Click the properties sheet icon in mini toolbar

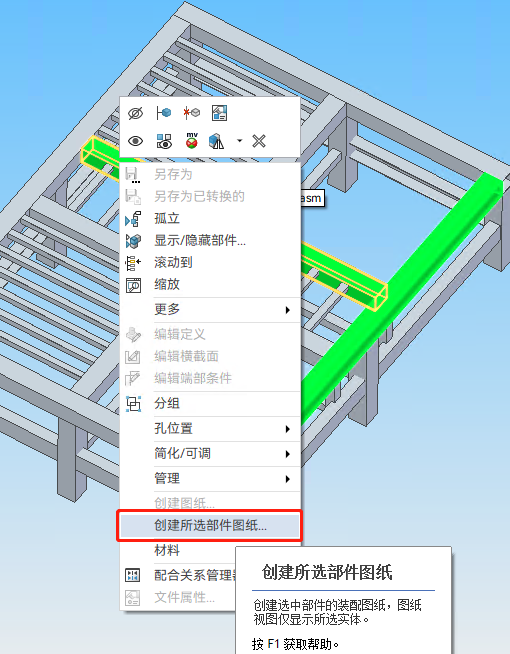click(219, 113)
